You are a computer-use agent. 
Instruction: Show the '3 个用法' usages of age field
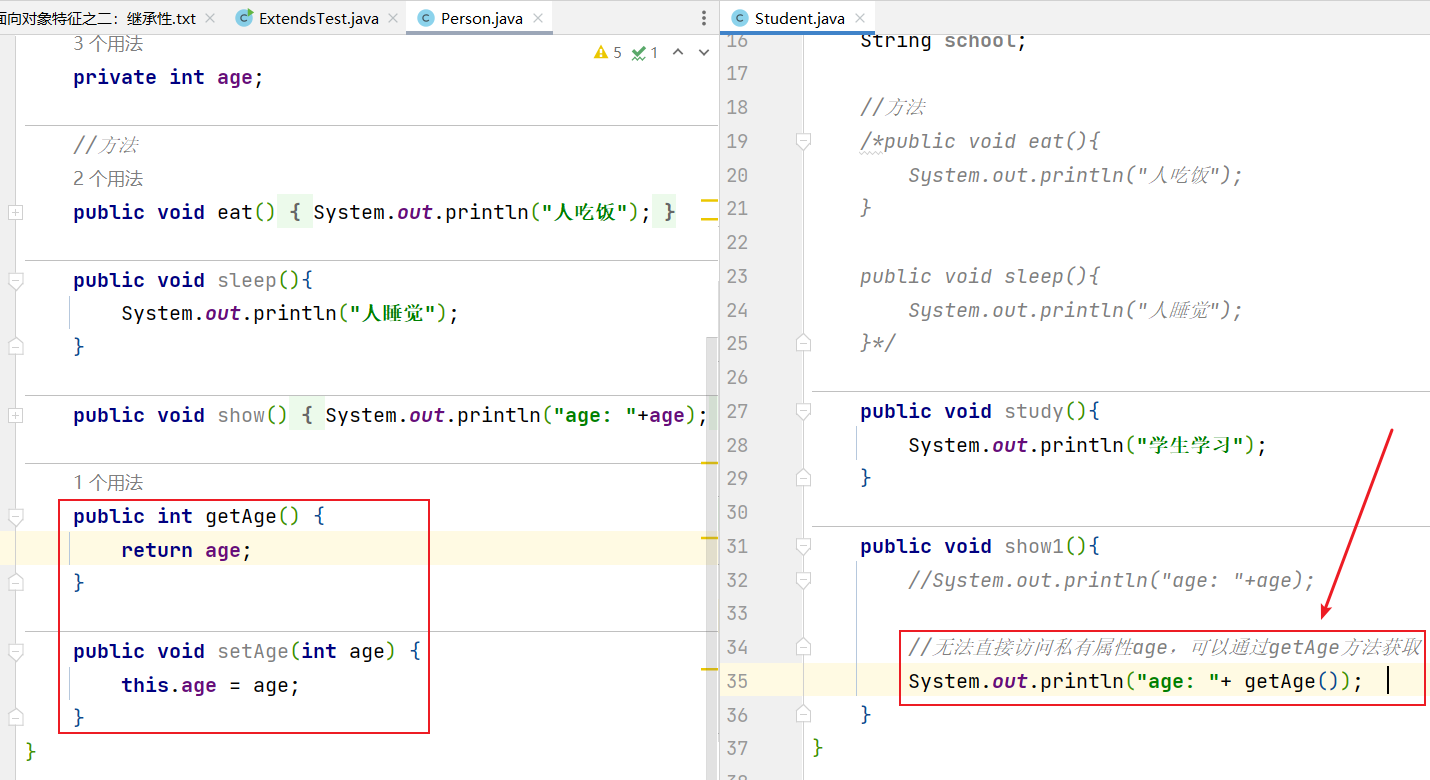click(x=108, y=44)
